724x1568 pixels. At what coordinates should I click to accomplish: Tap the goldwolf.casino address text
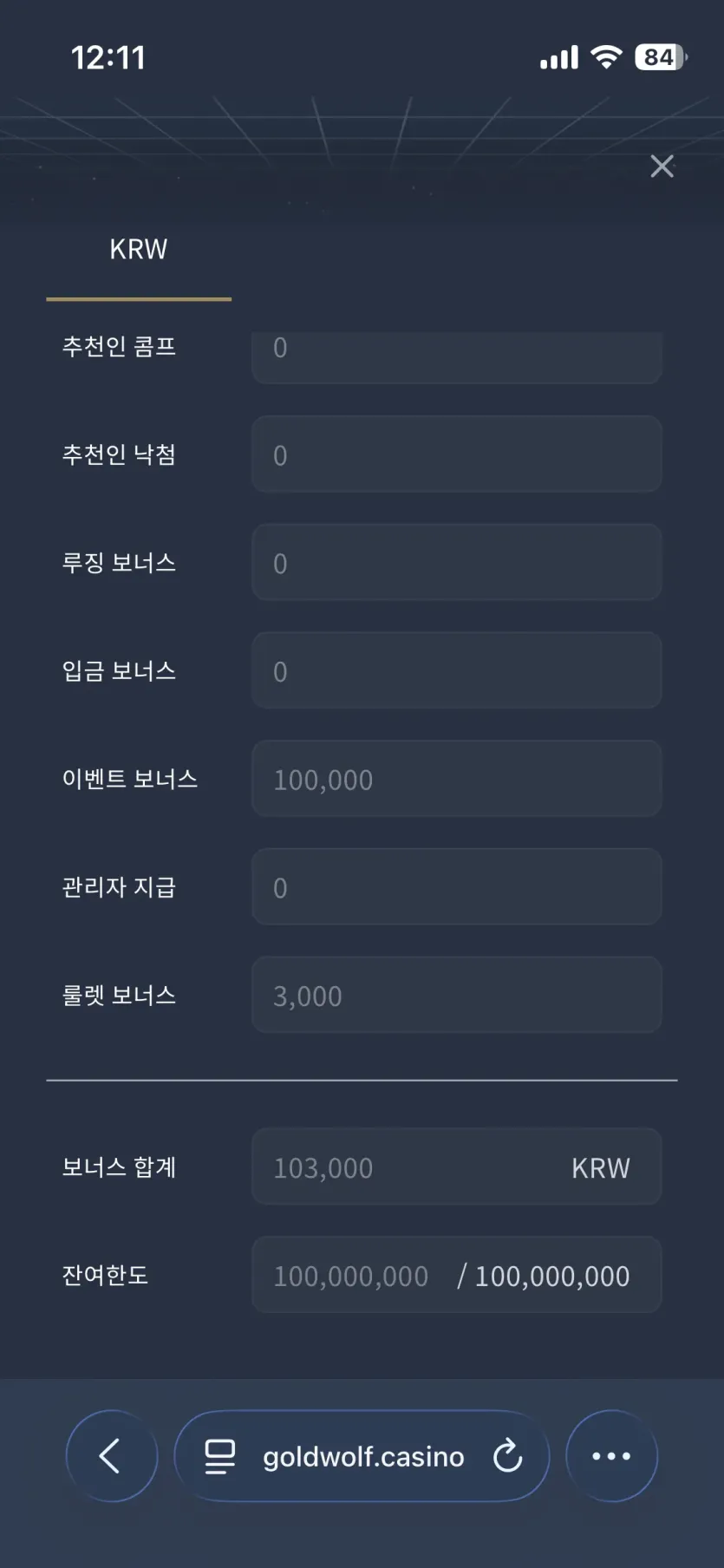[363, 1456]
